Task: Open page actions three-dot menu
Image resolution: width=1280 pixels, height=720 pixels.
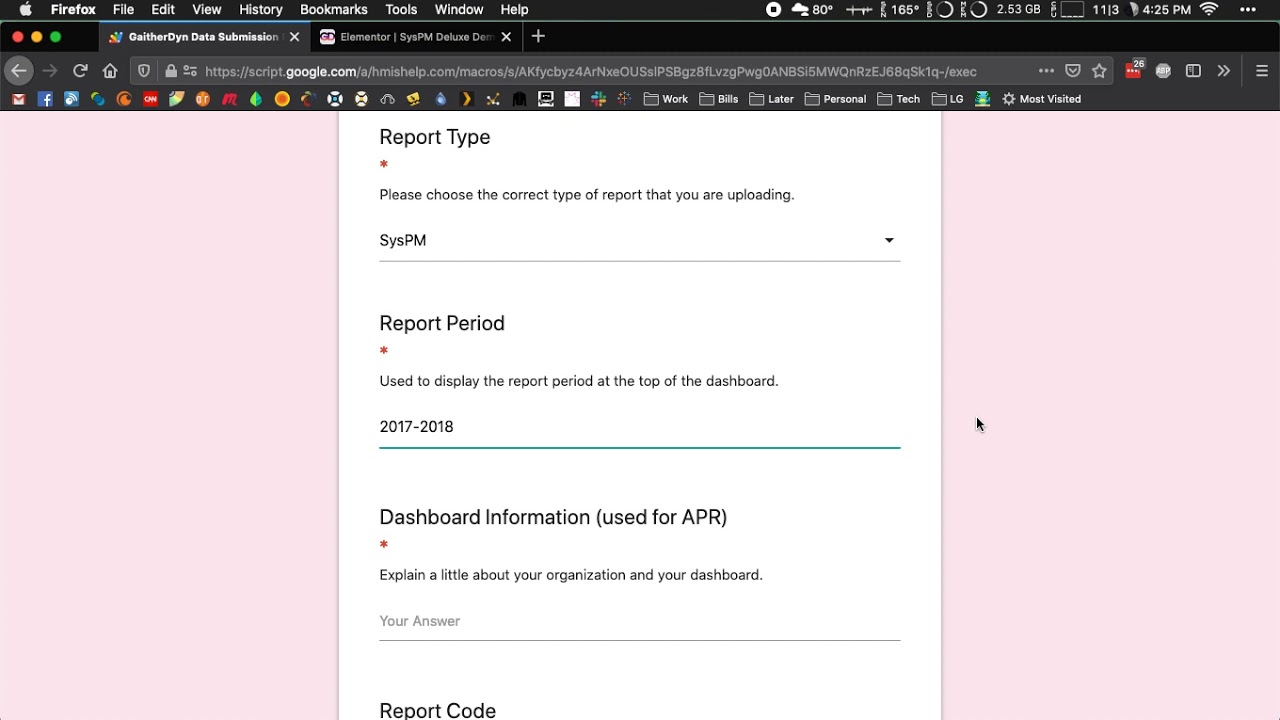Action: pyautogui.click(x=1046, y=71)
